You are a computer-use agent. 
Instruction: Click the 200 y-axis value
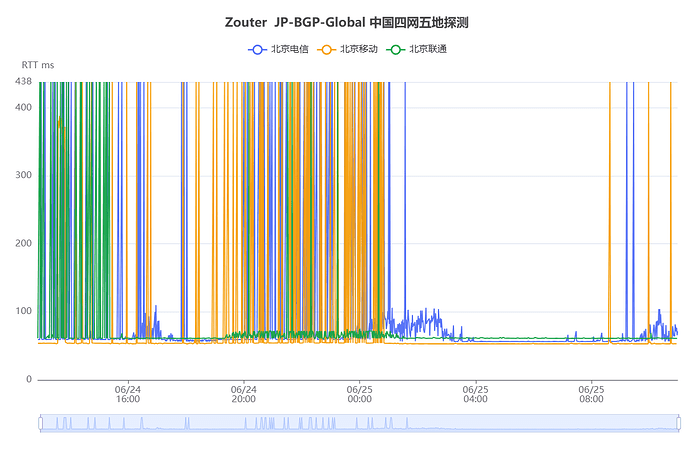(x=23, y=243)
